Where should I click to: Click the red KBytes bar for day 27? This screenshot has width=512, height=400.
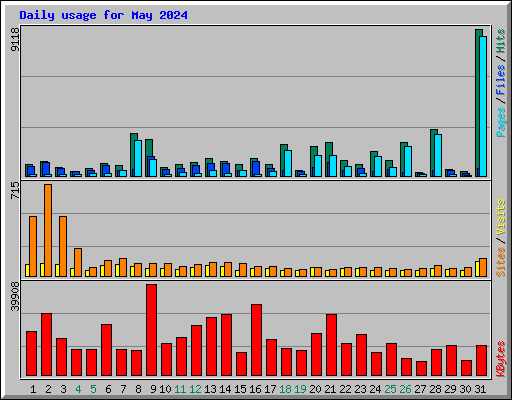click(421, 369)
